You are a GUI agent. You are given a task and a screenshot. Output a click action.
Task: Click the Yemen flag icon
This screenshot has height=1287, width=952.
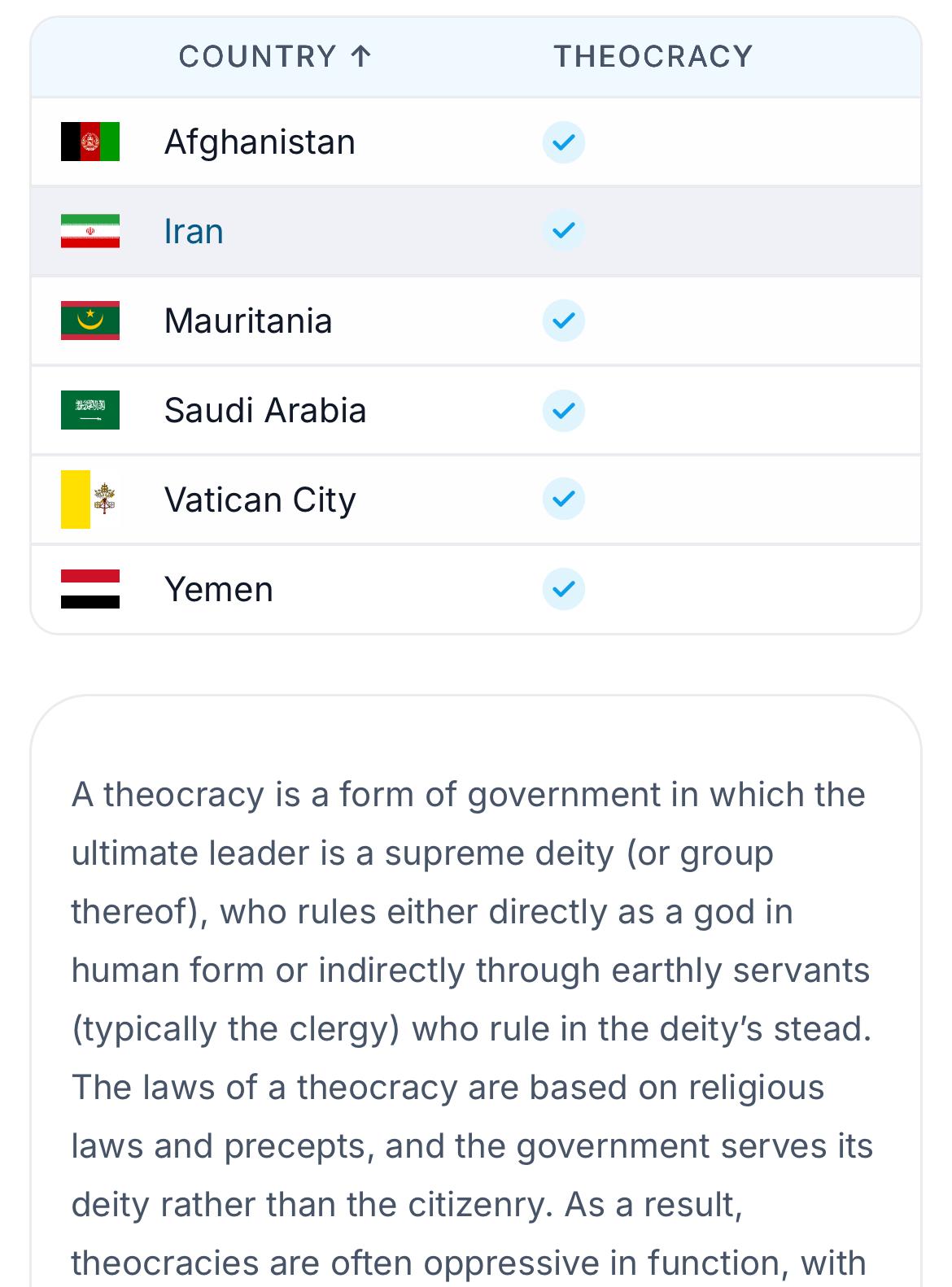pos(90,589)
